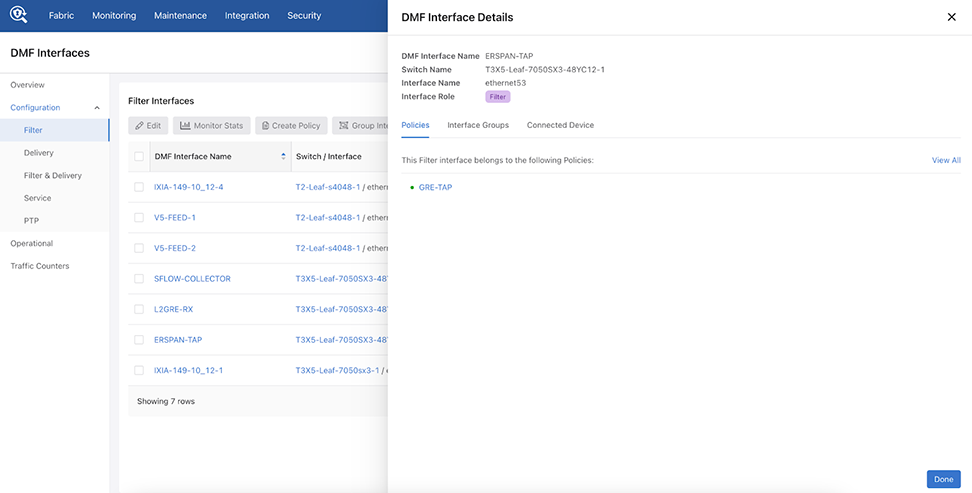Click the Edit pencil button
The image size is (972, 493).
[148, 126]
